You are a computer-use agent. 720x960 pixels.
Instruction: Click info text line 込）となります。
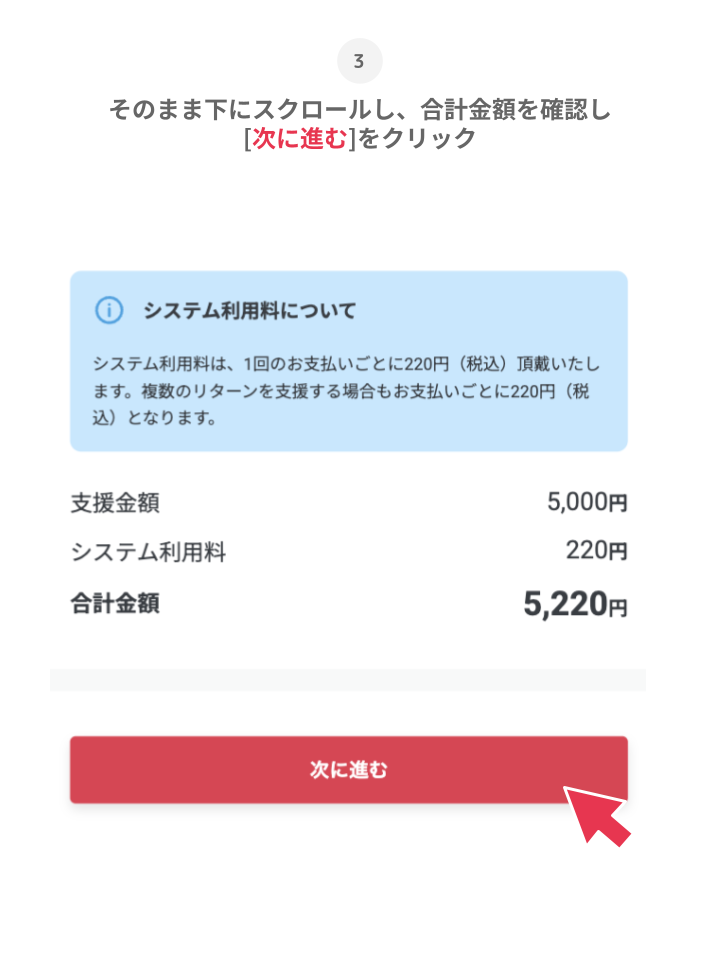pos(155,419)
